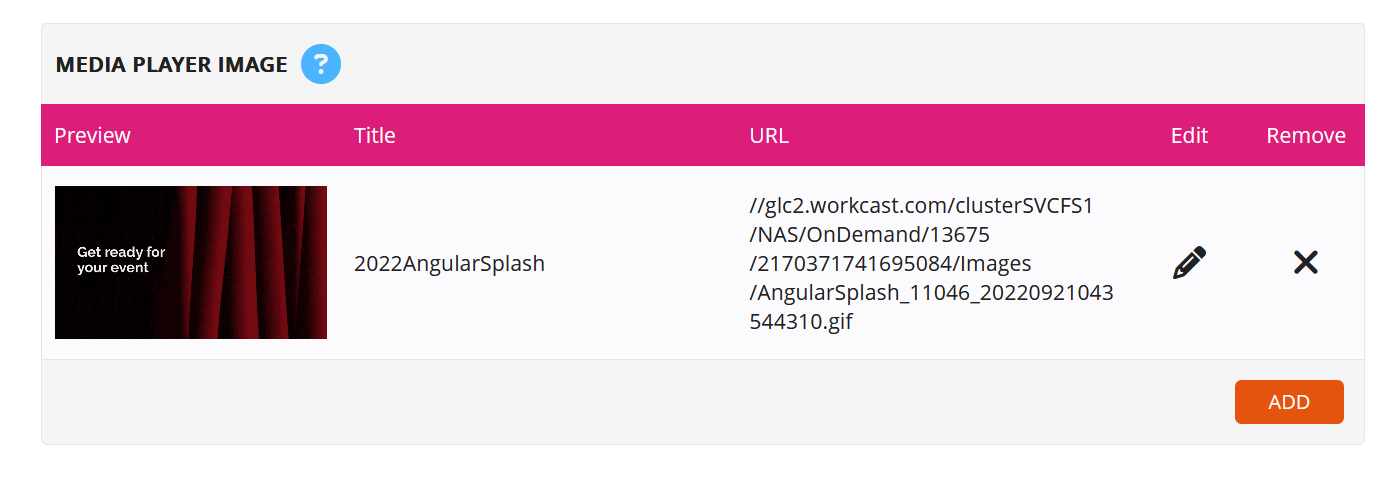Click the Remove column header
1392x482 pixels.
1306,135
